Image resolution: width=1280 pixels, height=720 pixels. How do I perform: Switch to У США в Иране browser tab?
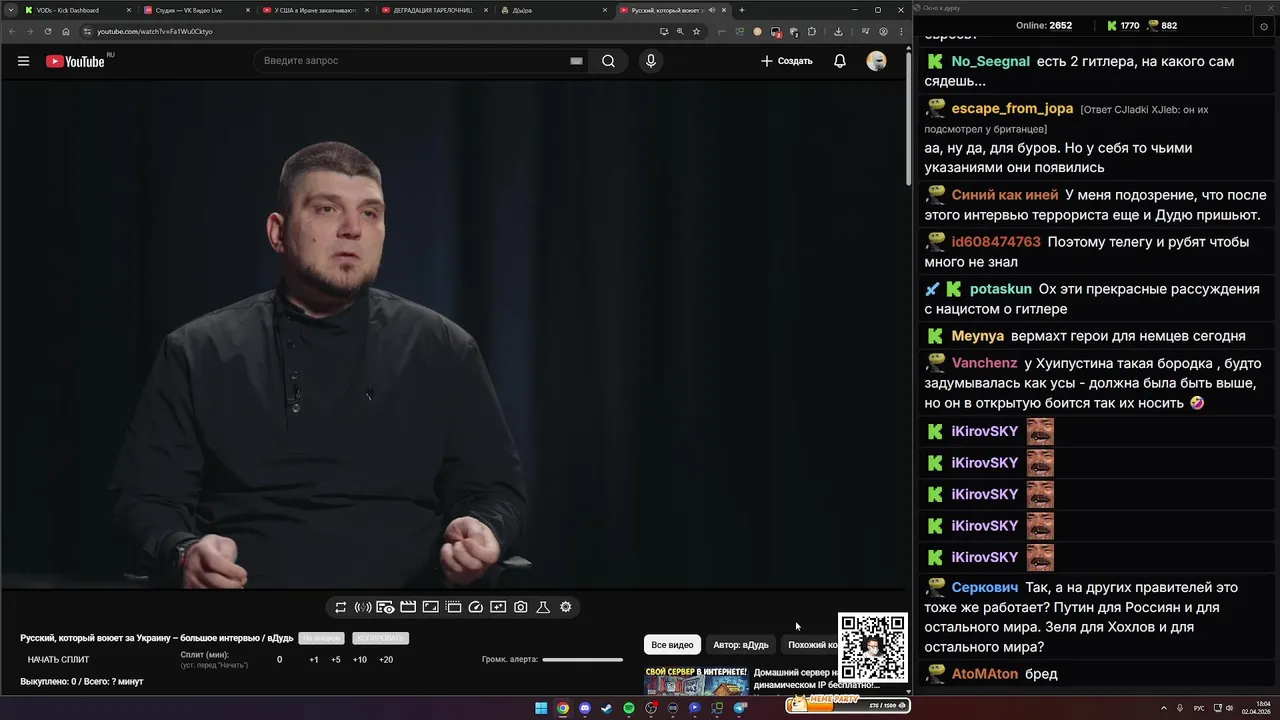(x=316, y=10)
